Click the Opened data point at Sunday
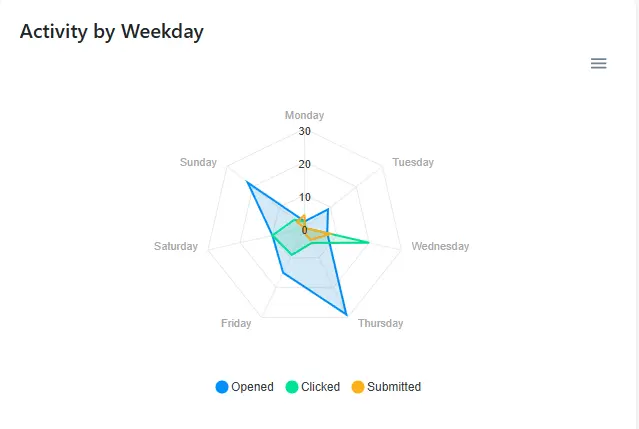The height and width of the screenshot is (429, 639). (x=247, y=182)
